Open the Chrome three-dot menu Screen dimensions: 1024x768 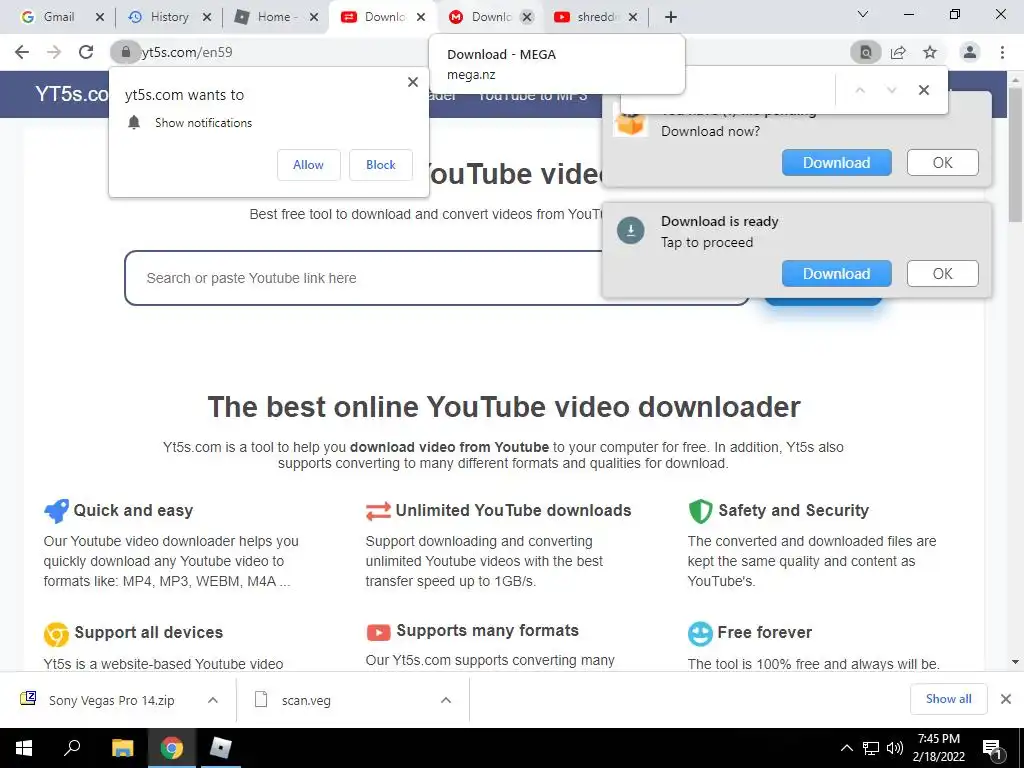click(1002, 52)
